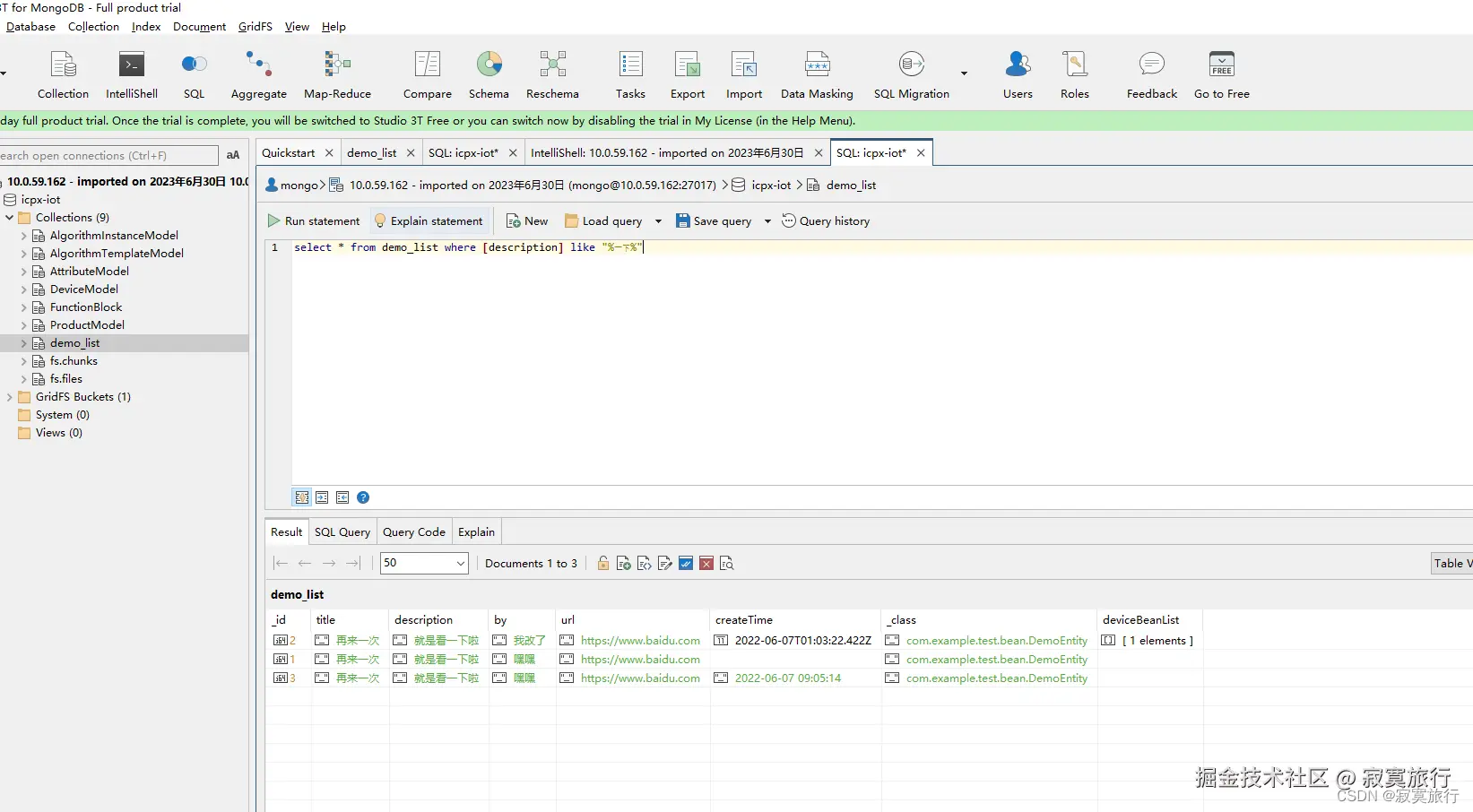Open the Map-Reduce tool
The image size is (1473, 812).
[337, 74]
